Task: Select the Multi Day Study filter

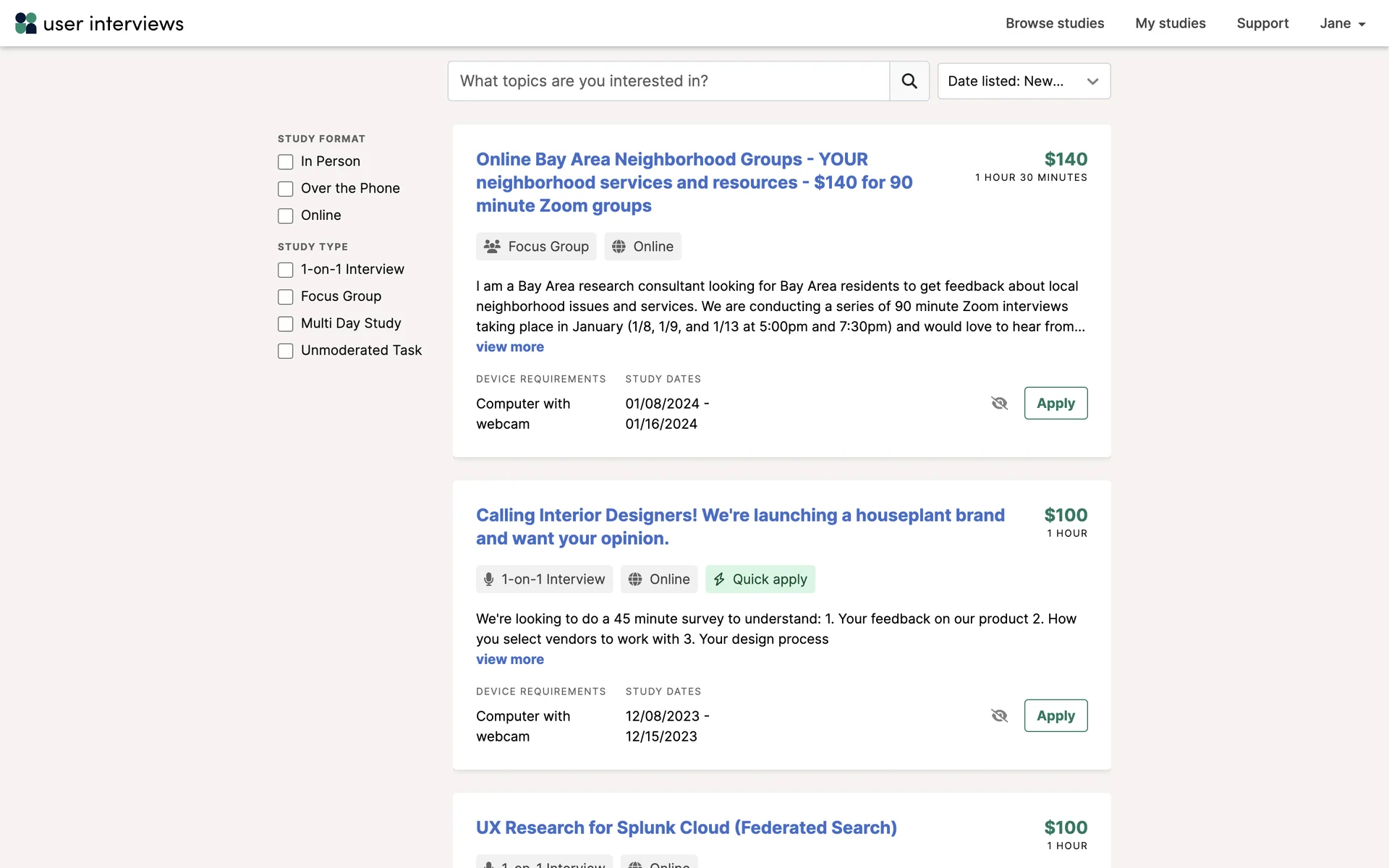Action: click(286, 324)
